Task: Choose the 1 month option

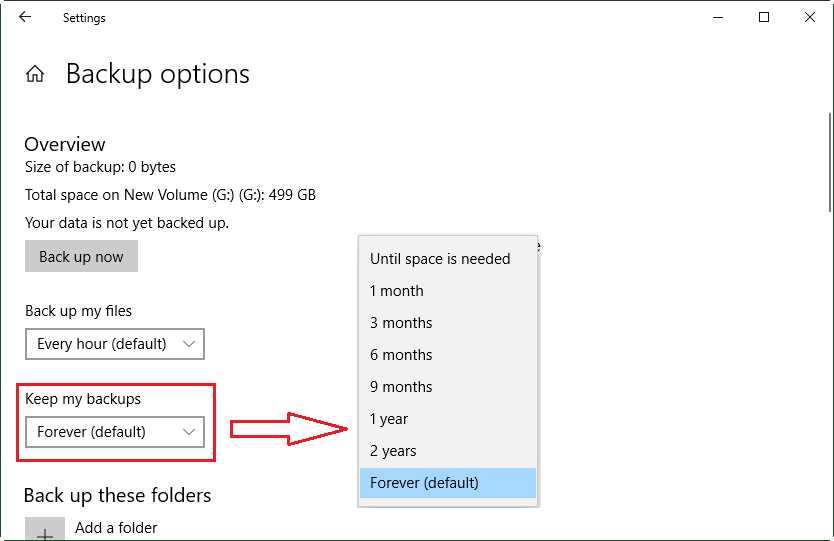Action: (x=397, y=291)
